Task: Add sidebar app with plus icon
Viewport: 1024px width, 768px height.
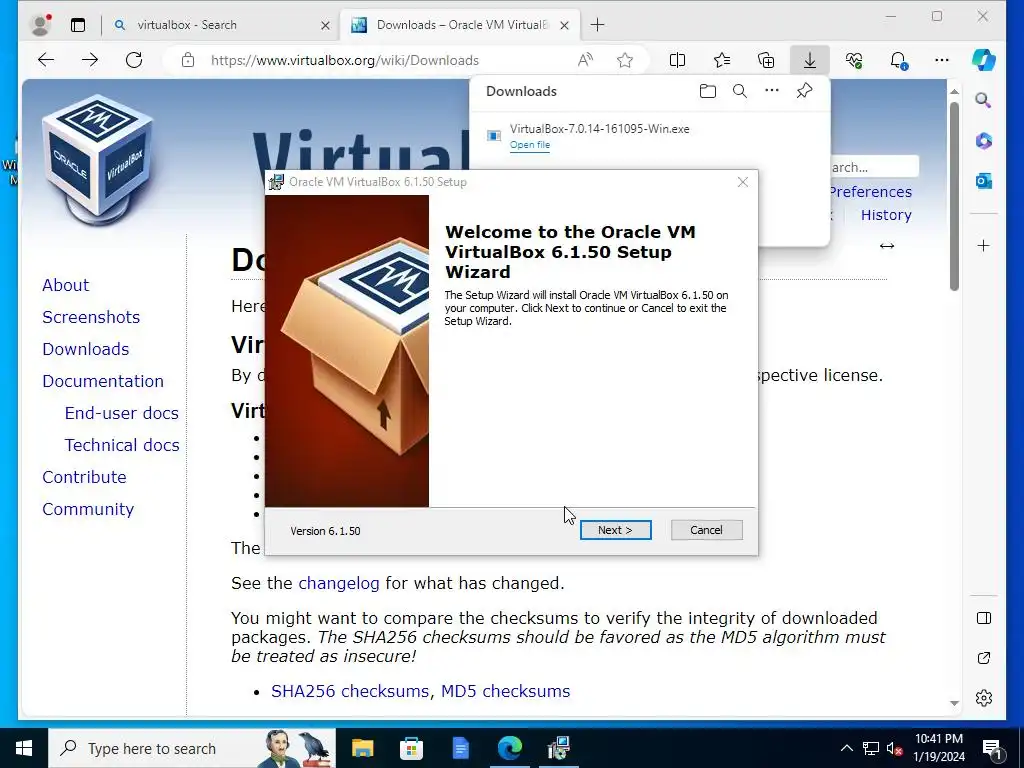Action: coord(984,246)
